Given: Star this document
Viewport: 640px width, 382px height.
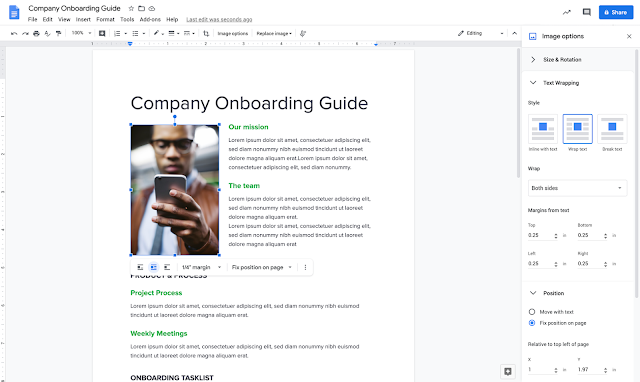Looking at the screenshot, I should [x=131, y=8].
